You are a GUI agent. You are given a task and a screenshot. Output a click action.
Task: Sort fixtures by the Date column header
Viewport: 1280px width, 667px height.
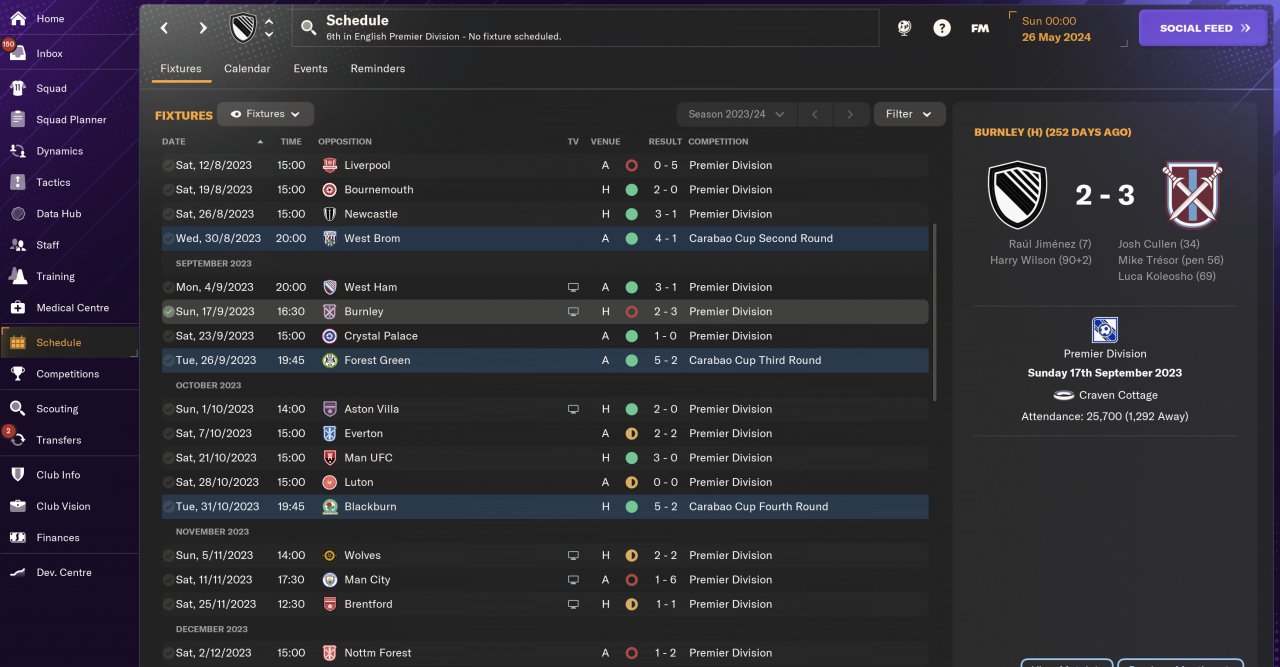pos(174,142)
